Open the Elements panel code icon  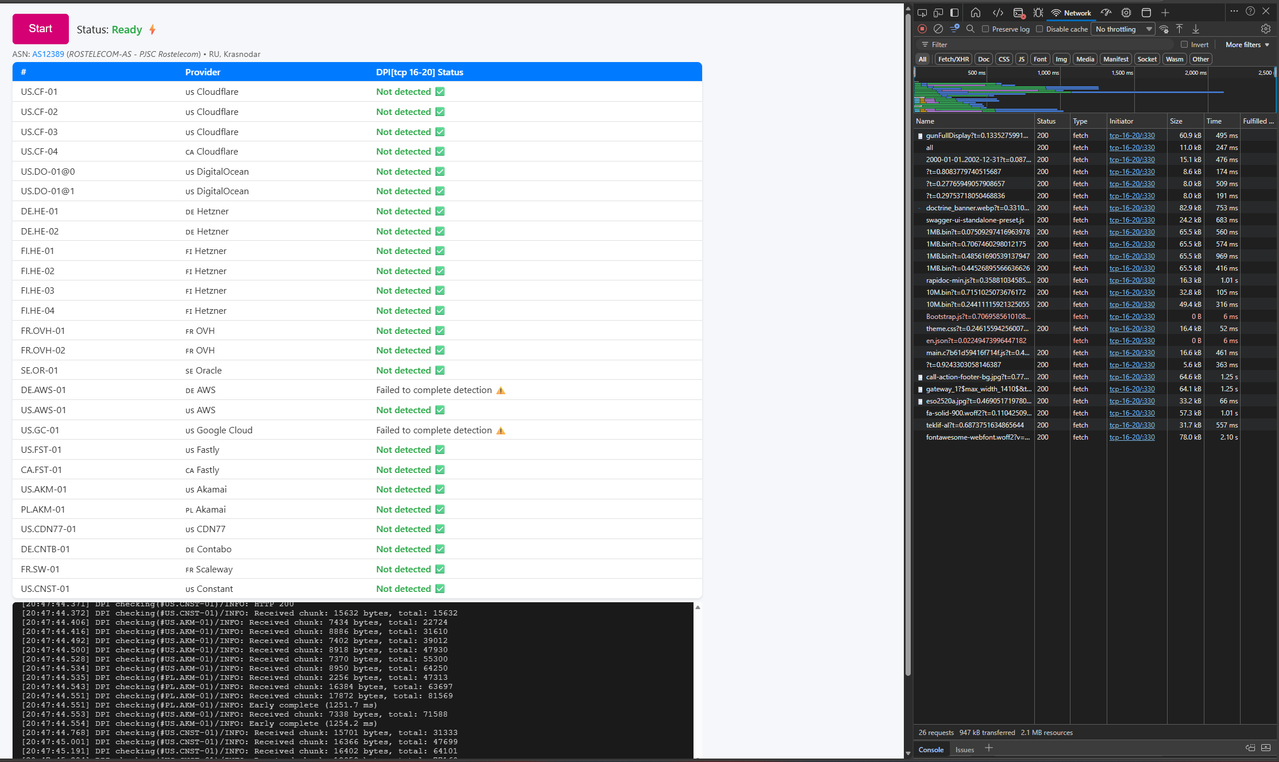coord(998,13)
